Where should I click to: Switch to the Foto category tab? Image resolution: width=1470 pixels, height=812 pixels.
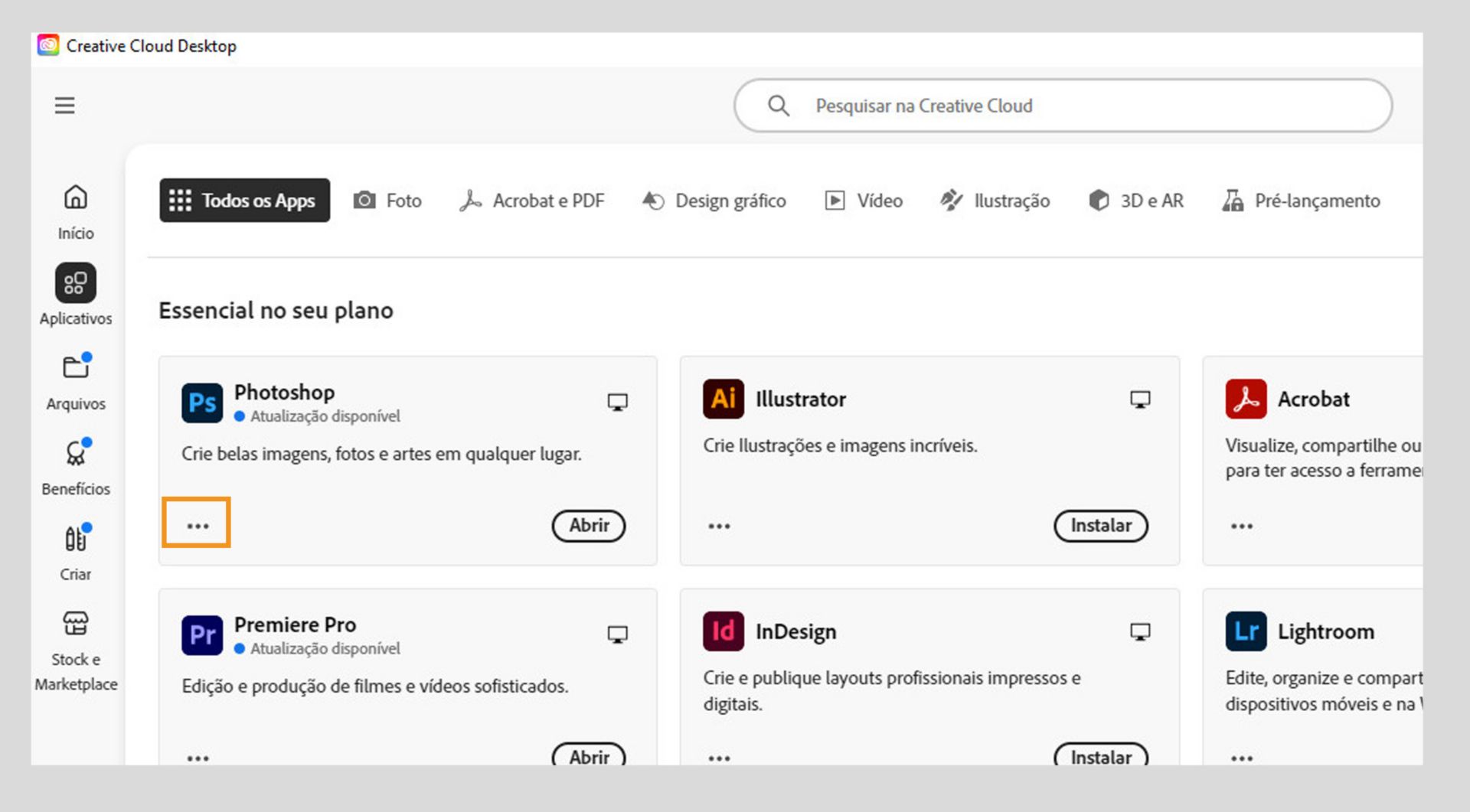pos(387,201)
